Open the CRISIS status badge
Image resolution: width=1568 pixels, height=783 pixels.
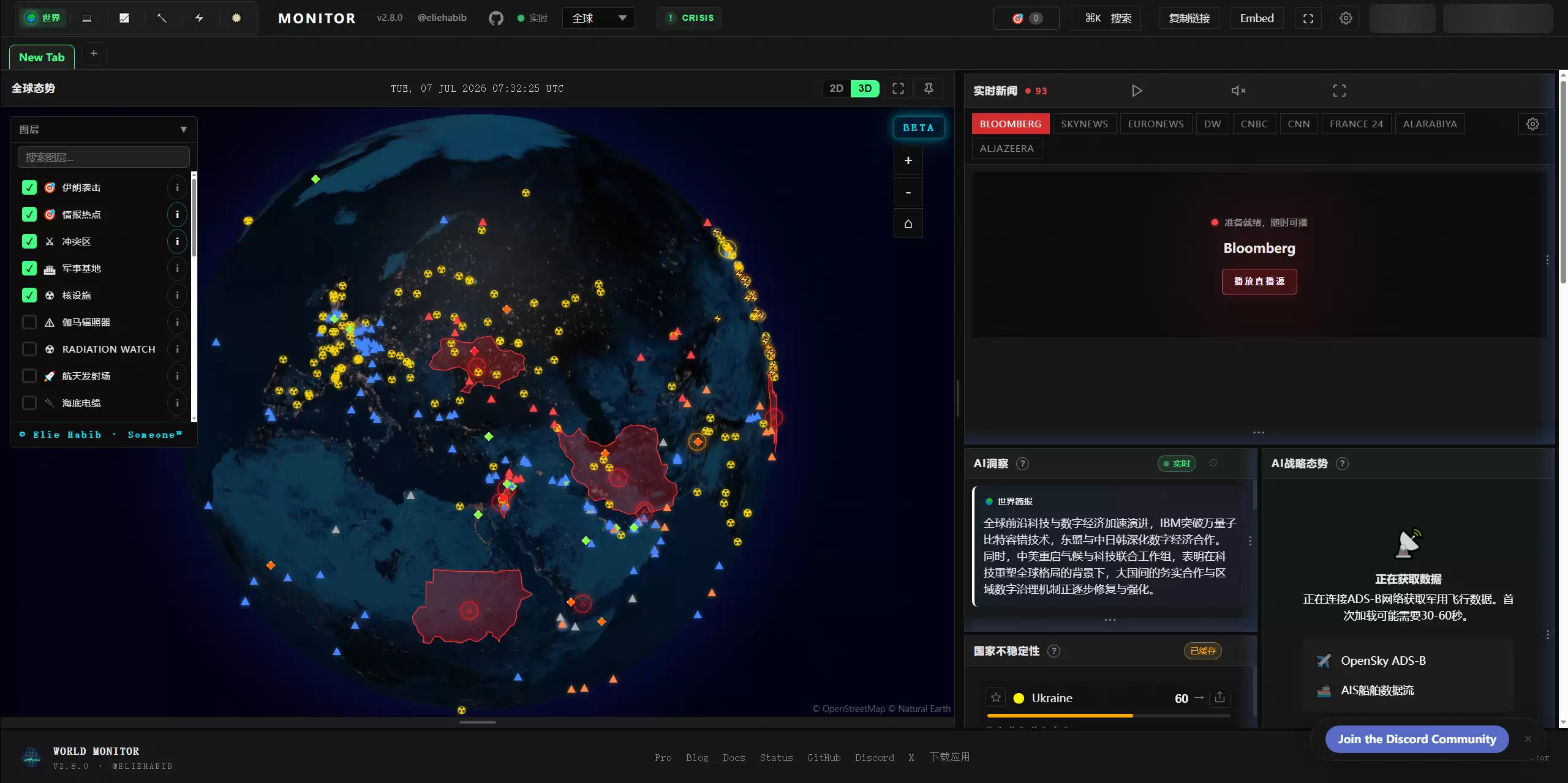pyautogui.click(x=690, y=18)
